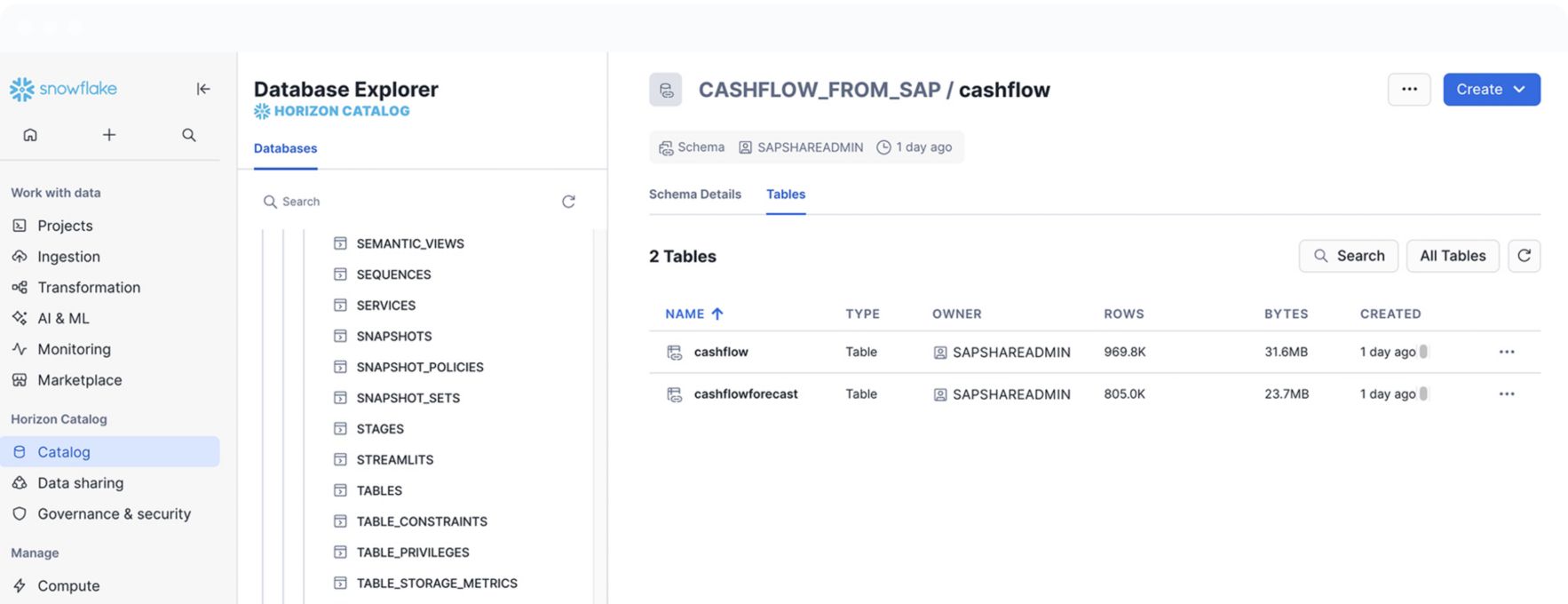Viewport: 1568px width, 604px height.
Task: Refresh the database explorer list
Action: 568,202
